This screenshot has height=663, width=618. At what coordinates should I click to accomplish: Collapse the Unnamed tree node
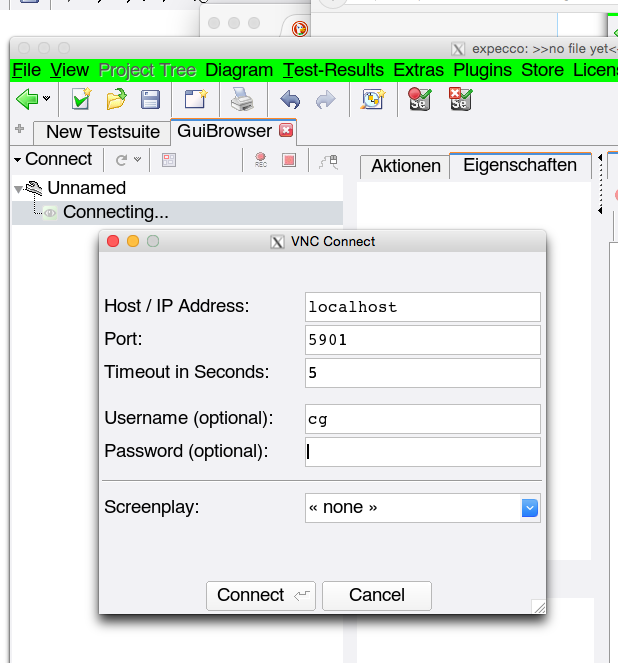pyautogui.click(x=18, y=188)
